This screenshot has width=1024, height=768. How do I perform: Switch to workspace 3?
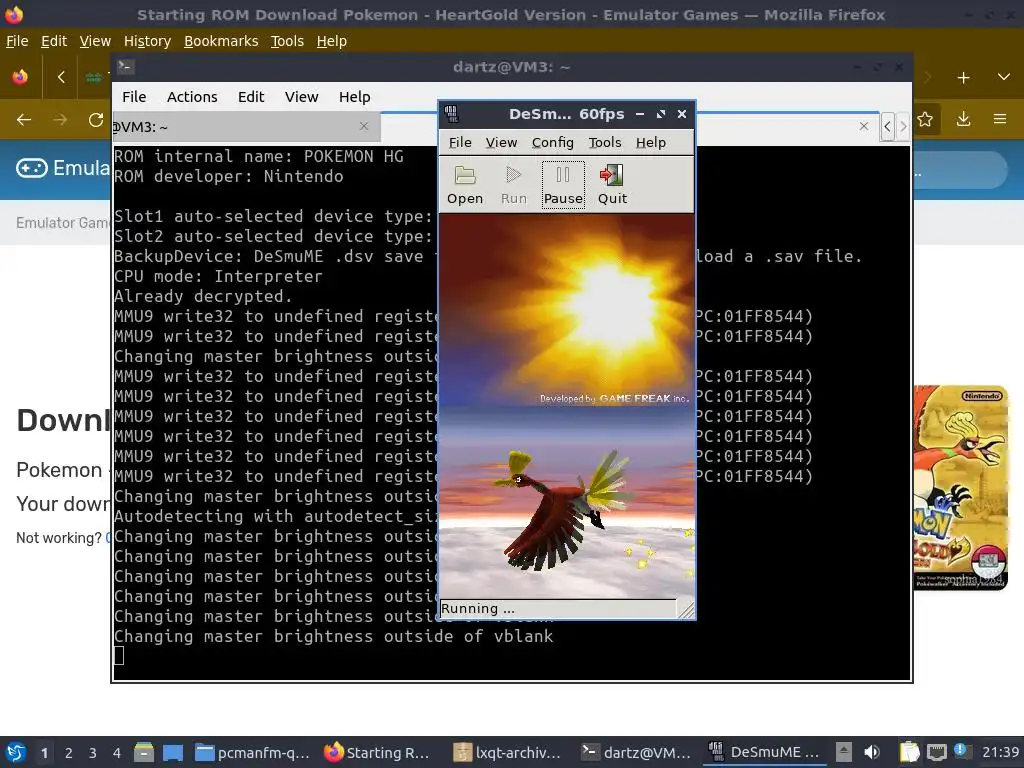(93, 753)
